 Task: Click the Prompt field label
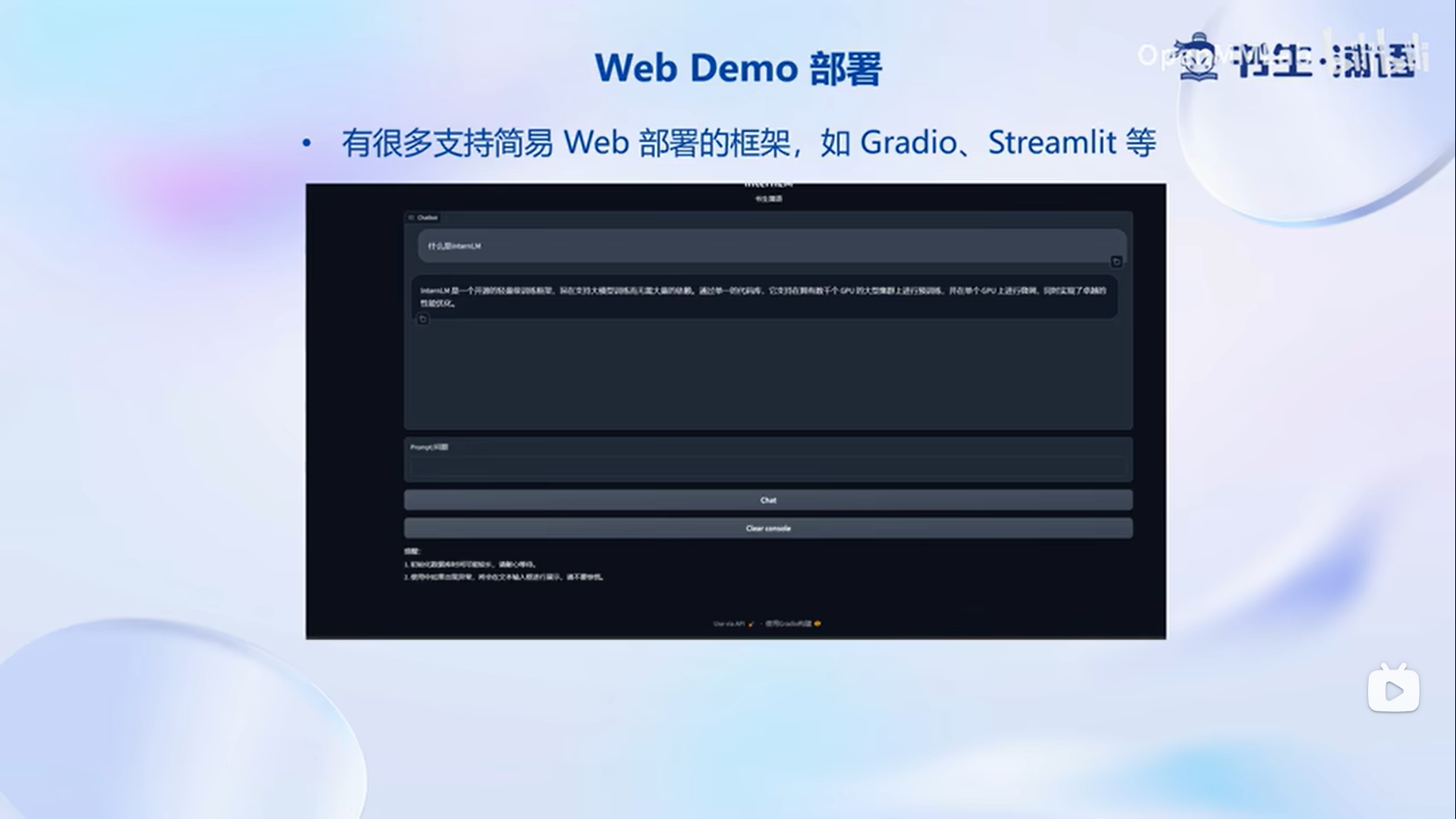click(x=428, y=447)
